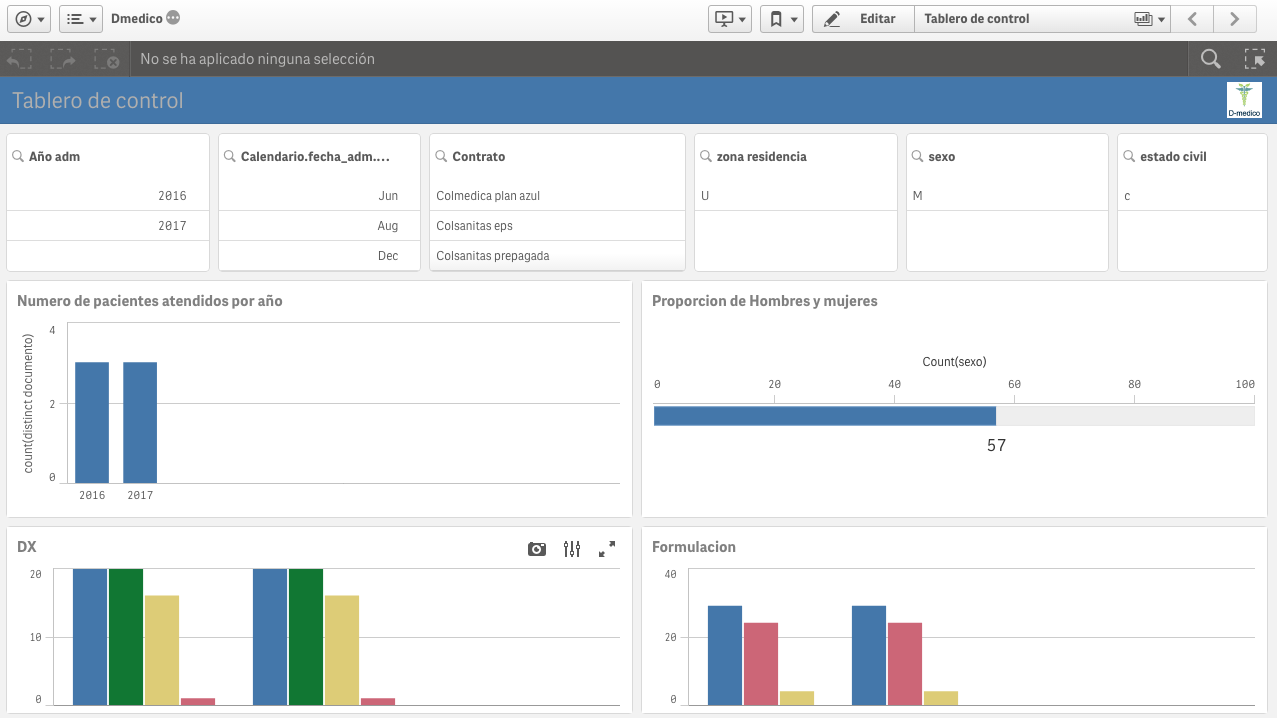The width and height of the screenshot is (1277, 718).
Task: Go to the next sheet arrow
Action: pyautogui.click(x=1235, y=19)
